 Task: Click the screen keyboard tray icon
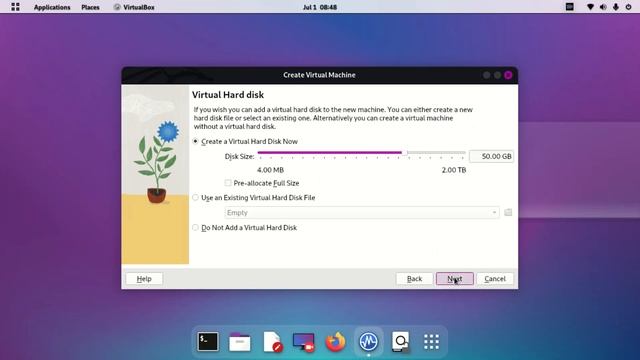tap(569, 7)
